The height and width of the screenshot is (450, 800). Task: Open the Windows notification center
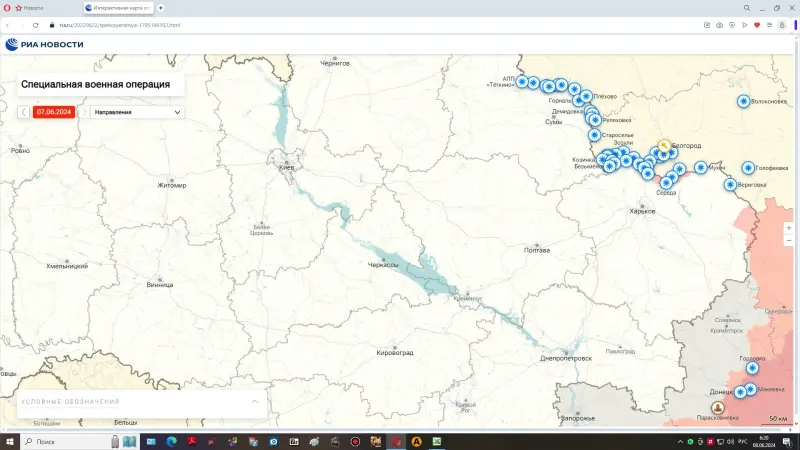787,442
